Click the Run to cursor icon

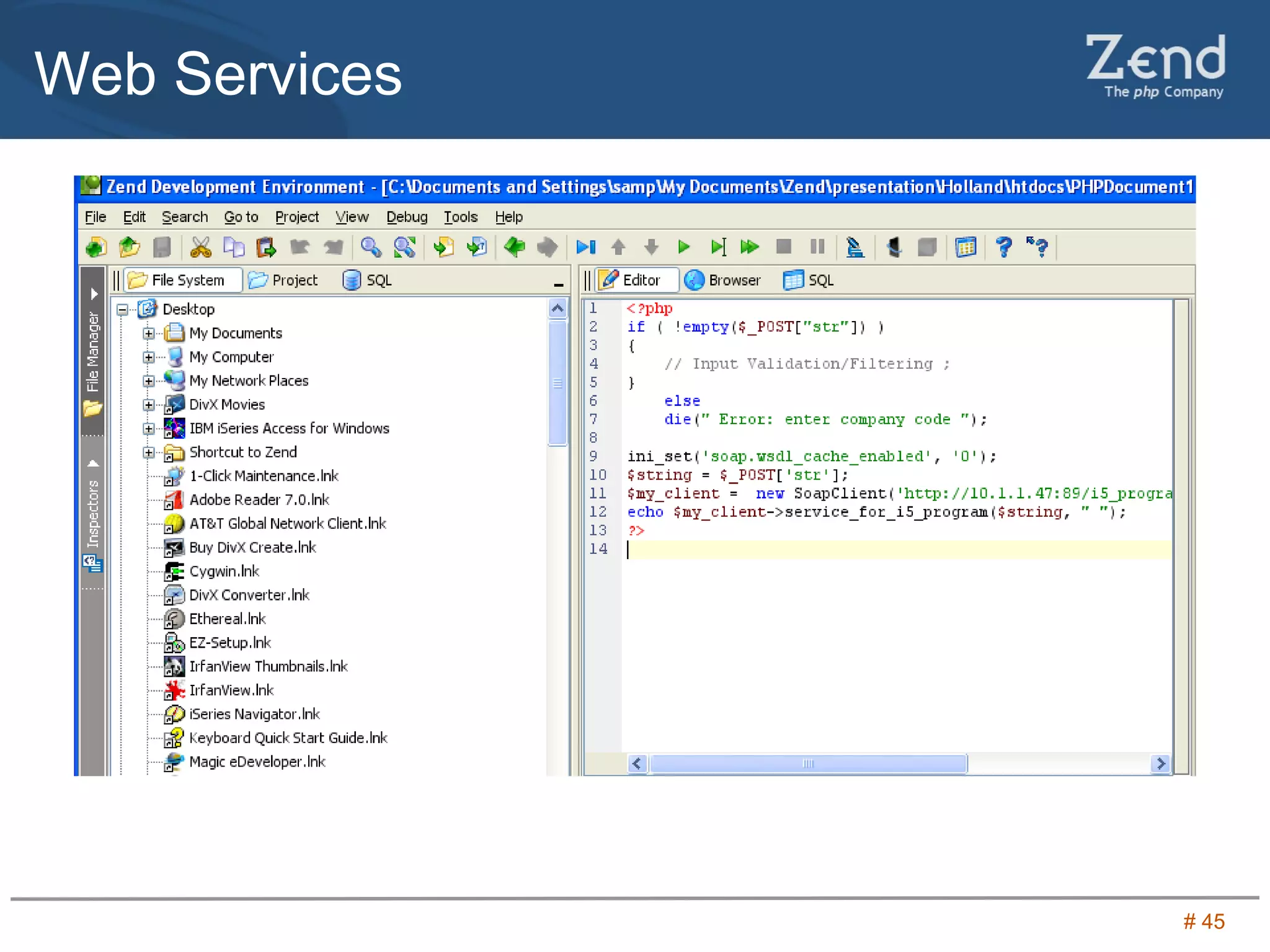pos(717,248)
